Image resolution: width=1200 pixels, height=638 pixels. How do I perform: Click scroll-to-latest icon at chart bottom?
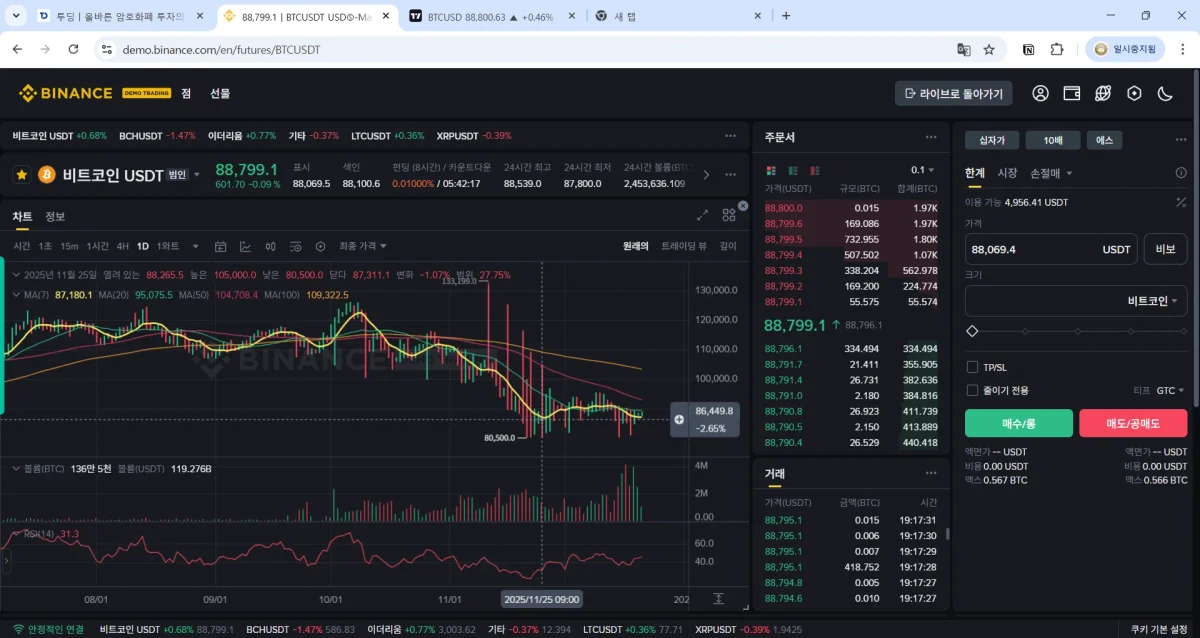tap(718, 598)
